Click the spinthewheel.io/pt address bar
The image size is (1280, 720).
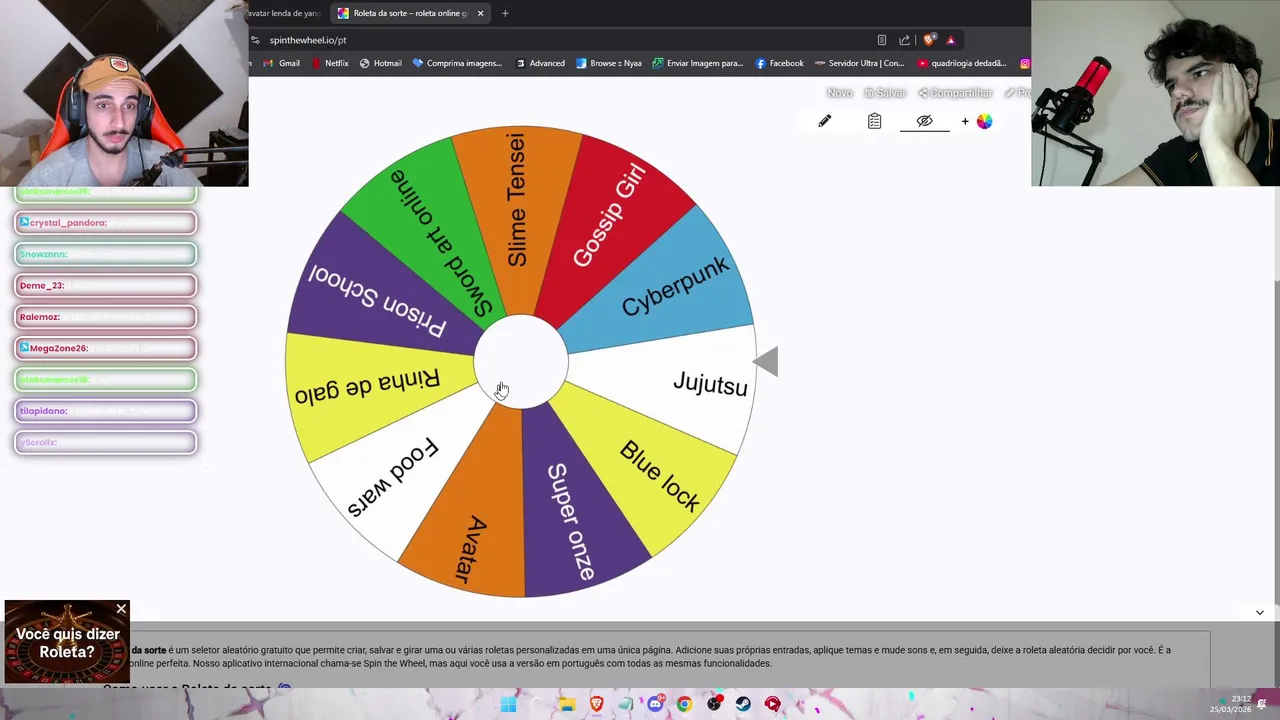point(560,40)
